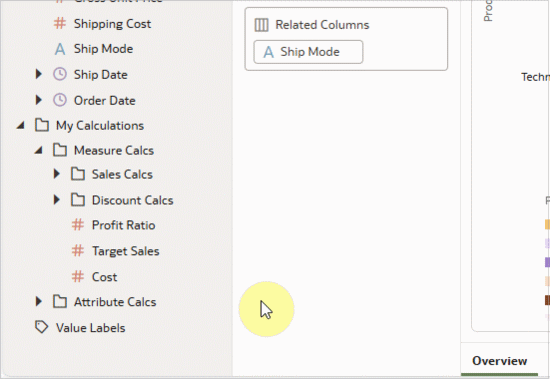This screenshot has width=550, height=379.
Task: Expand the Discount Calcs folder
Action: 56,200
